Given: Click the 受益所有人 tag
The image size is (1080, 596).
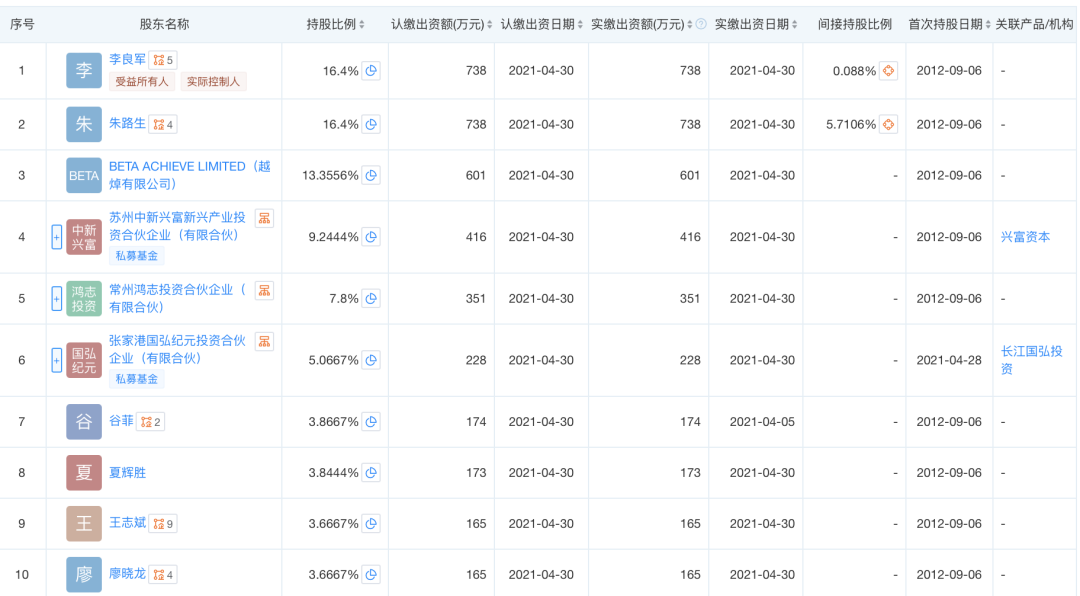Looking at the screenshot, I should (142, 81).
